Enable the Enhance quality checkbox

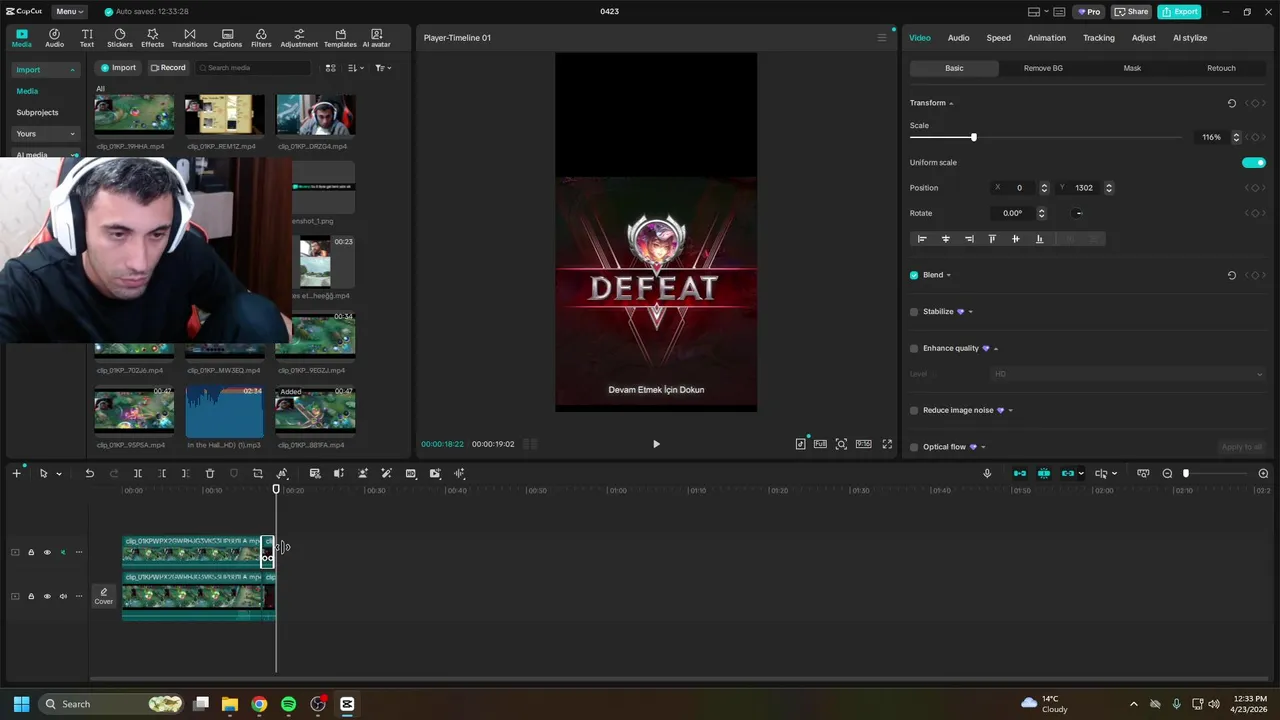pyautogui.click(x=914, y=348)
